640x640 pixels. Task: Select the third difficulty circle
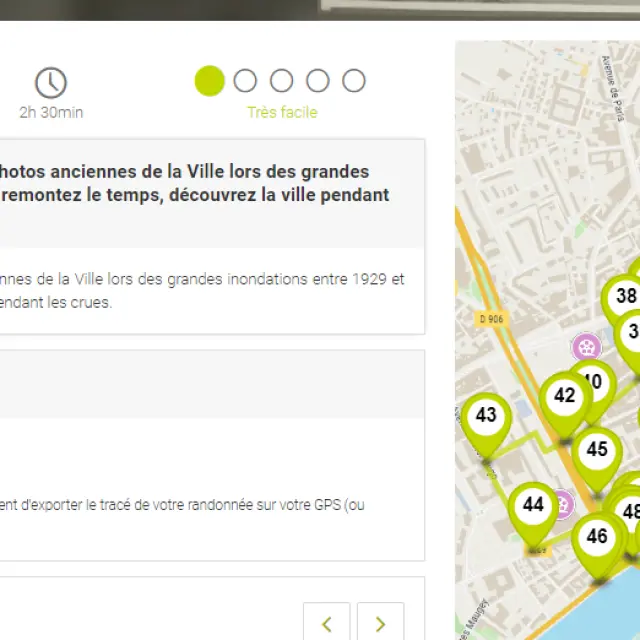[282, 81]
